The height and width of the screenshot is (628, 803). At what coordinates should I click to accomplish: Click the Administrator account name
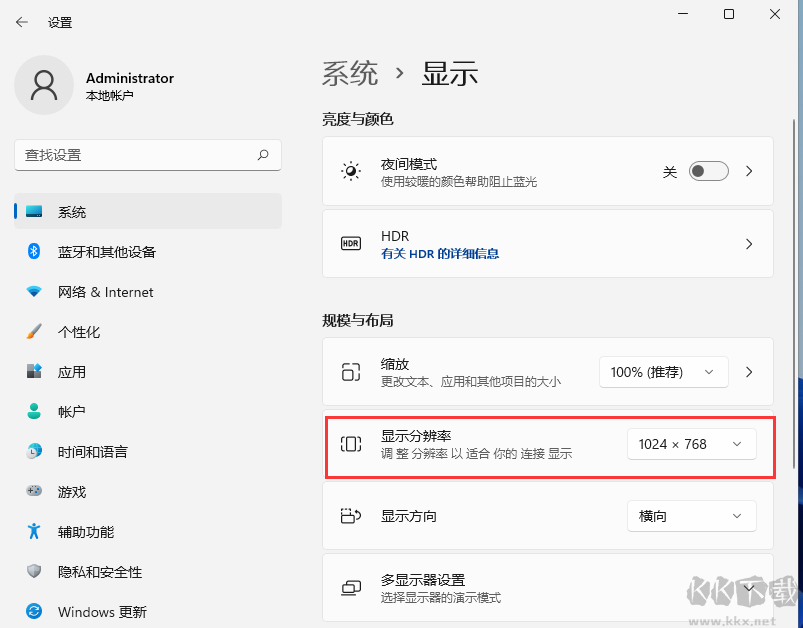(x=130, y=78)
